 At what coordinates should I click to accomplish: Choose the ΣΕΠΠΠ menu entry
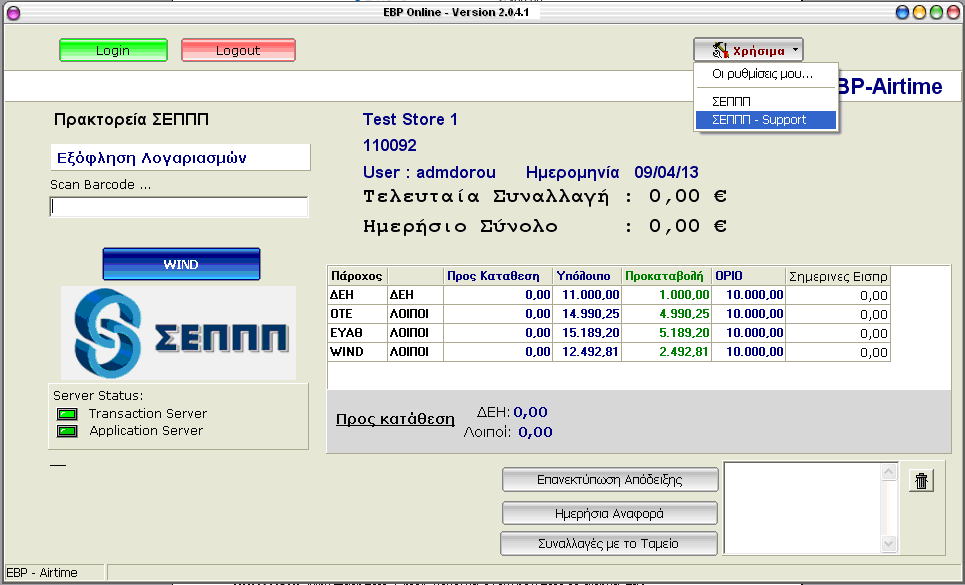(x=731, y=101)
